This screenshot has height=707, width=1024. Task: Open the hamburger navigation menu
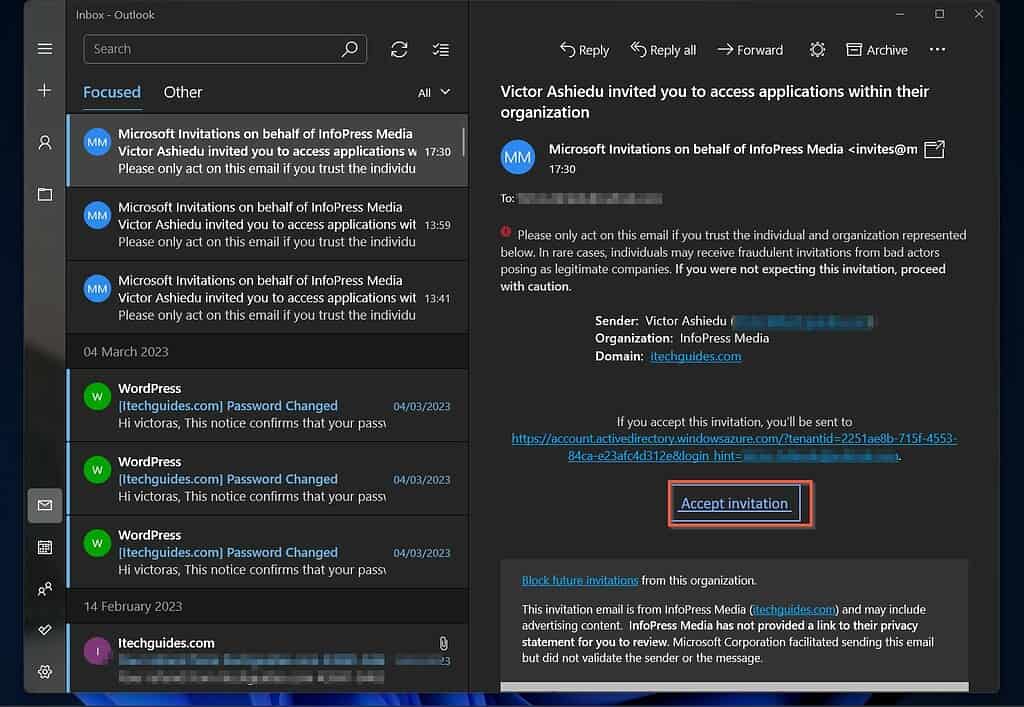[x=44, y=49]
